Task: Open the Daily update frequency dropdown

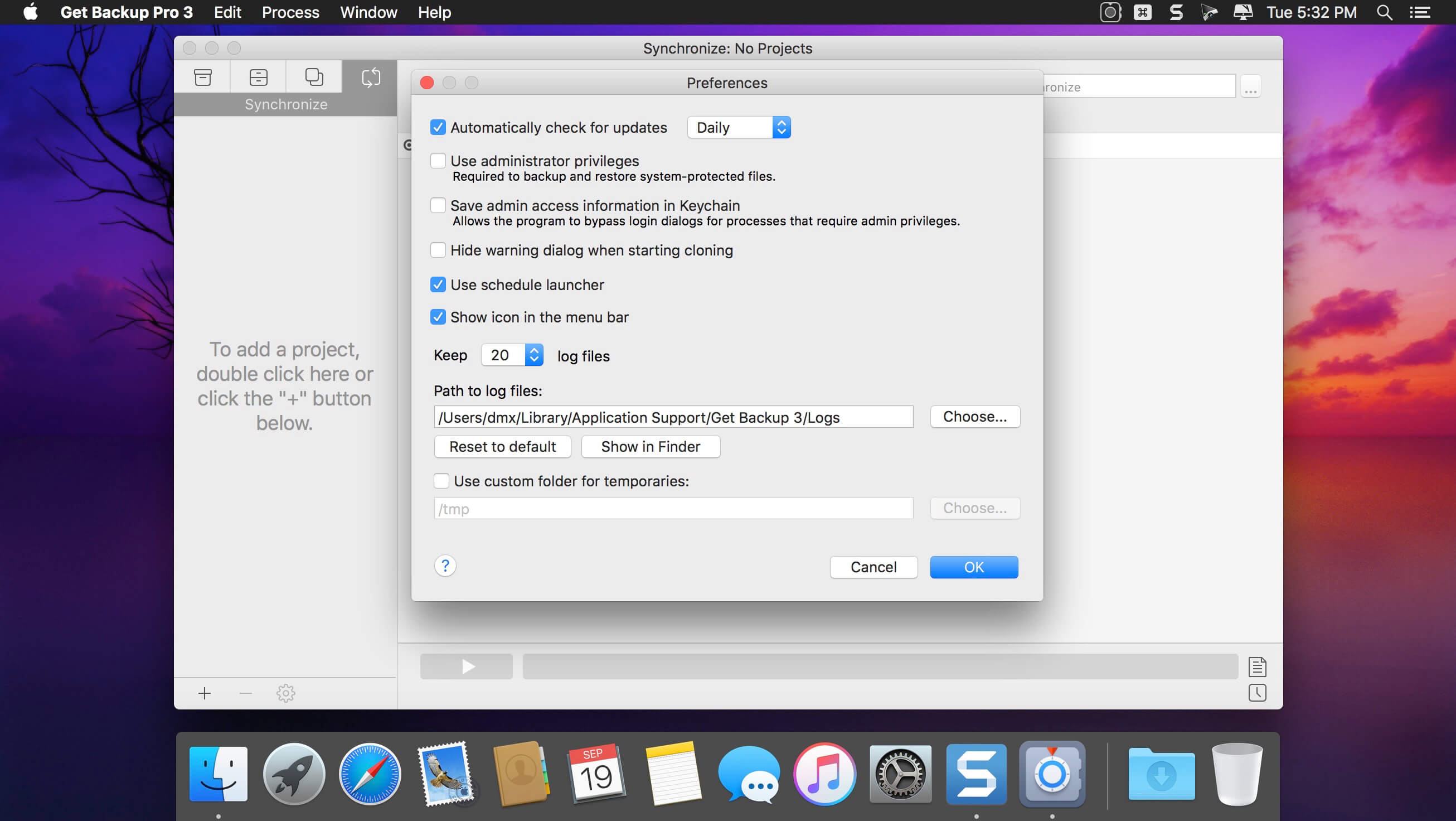Action: [x=738, y=128]
